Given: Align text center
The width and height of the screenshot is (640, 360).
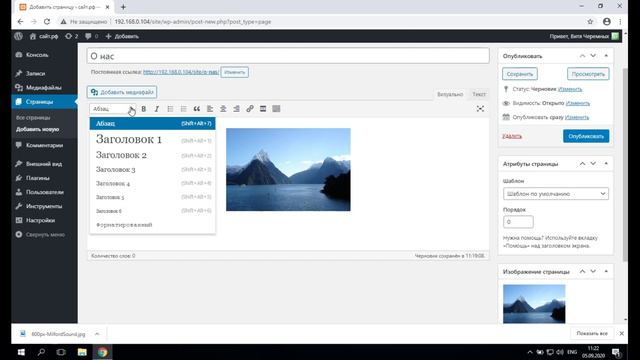Looking at the screenshot, I should point(223,109).
